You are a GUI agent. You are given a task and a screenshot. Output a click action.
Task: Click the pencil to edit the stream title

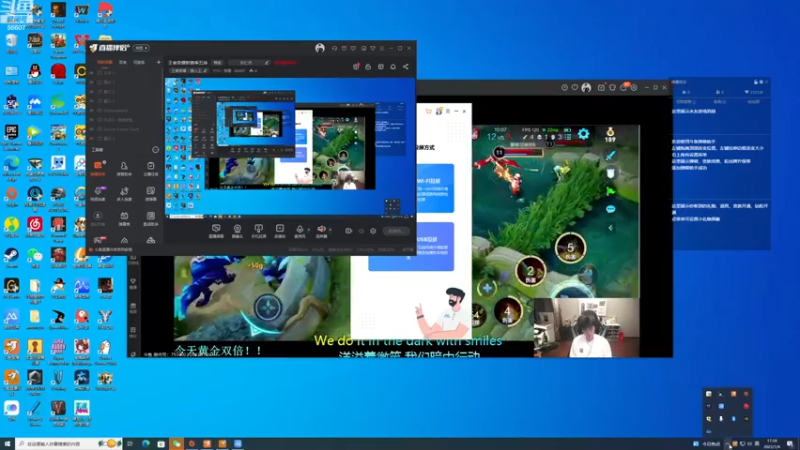[266, 63]
